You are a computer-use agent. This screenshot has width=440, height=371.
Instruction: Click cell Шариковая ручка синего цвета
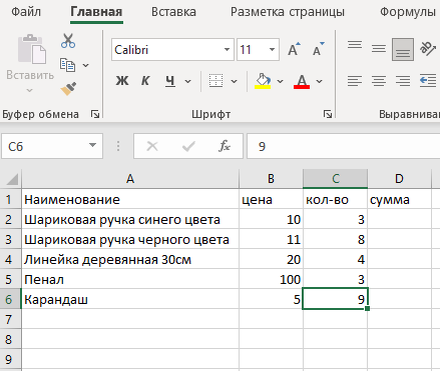(x=130, y=219)
